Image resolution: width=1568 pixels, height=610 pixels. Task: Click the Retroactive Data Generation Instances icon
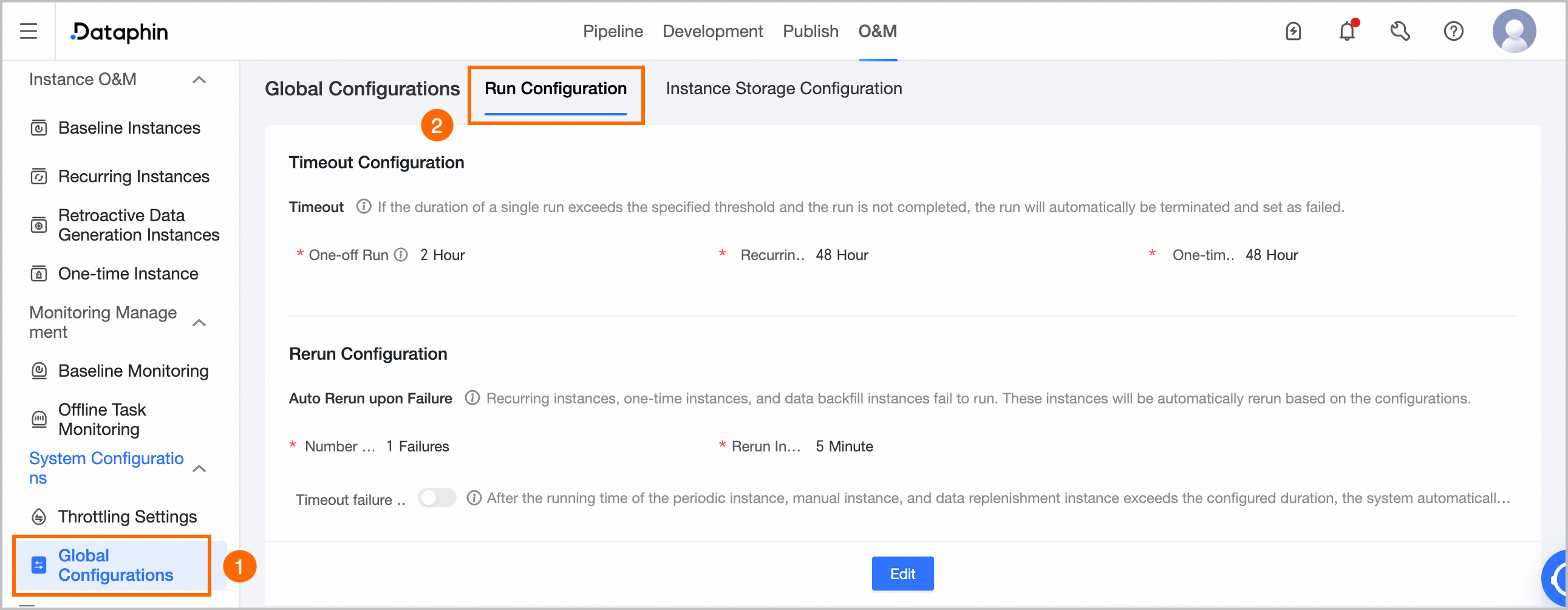(x=39, y=225)
